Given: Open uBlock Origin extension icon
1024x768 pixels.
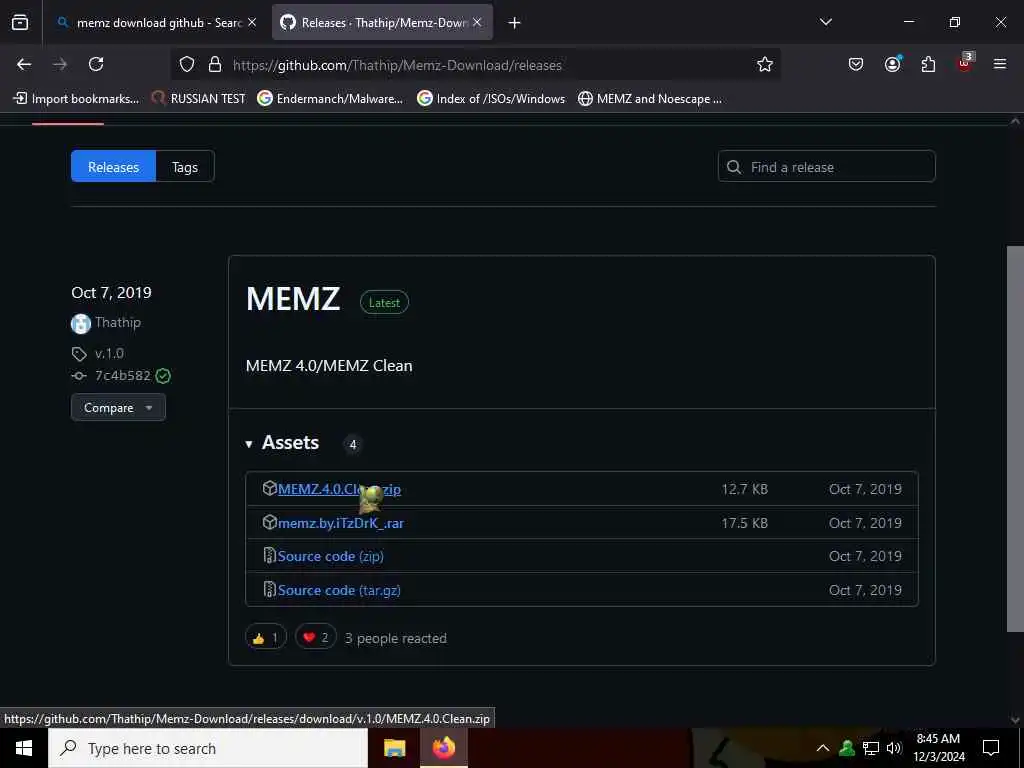Looking at the screenshot, I should [965, 63].
